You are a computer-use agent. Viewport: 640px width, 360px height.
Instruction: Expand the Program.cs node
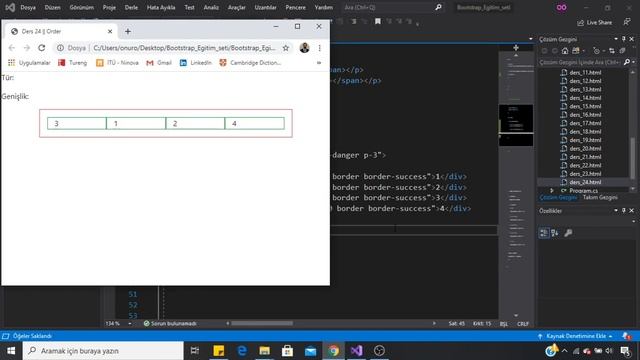[552, 191]
